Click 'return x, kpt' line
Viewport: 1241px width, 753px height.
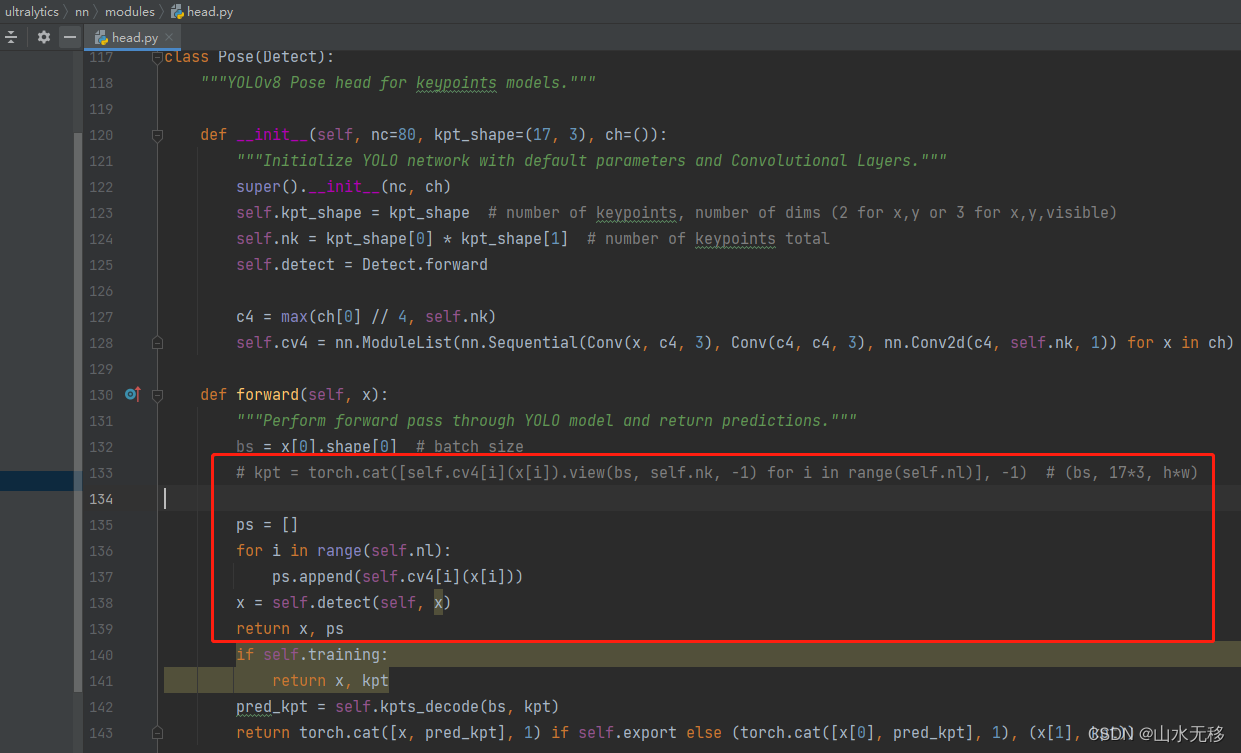coord(330,681)
